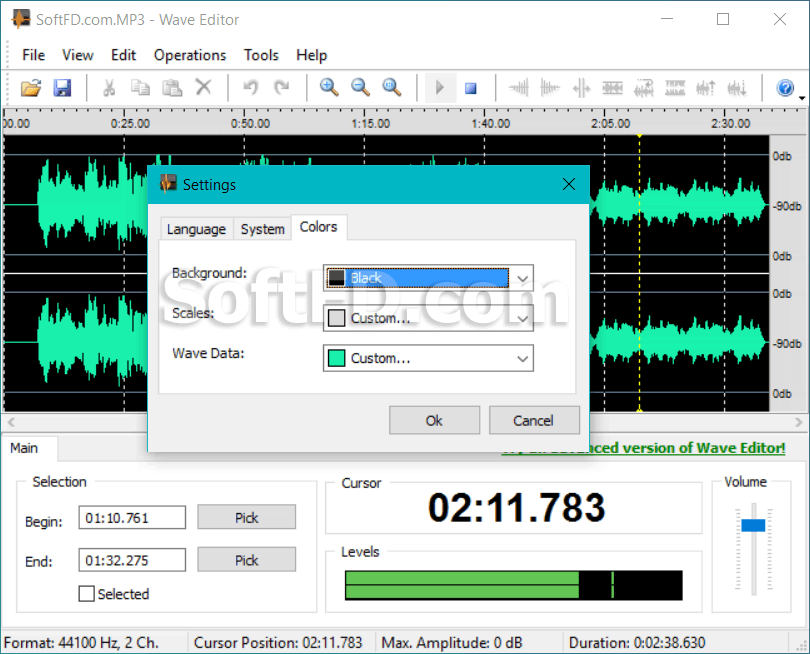Image resolution: width=810 pixels, height=654 pixels.
Task: Reduce volume with the down-arrow waveform icon
Action: pos(737,88)
